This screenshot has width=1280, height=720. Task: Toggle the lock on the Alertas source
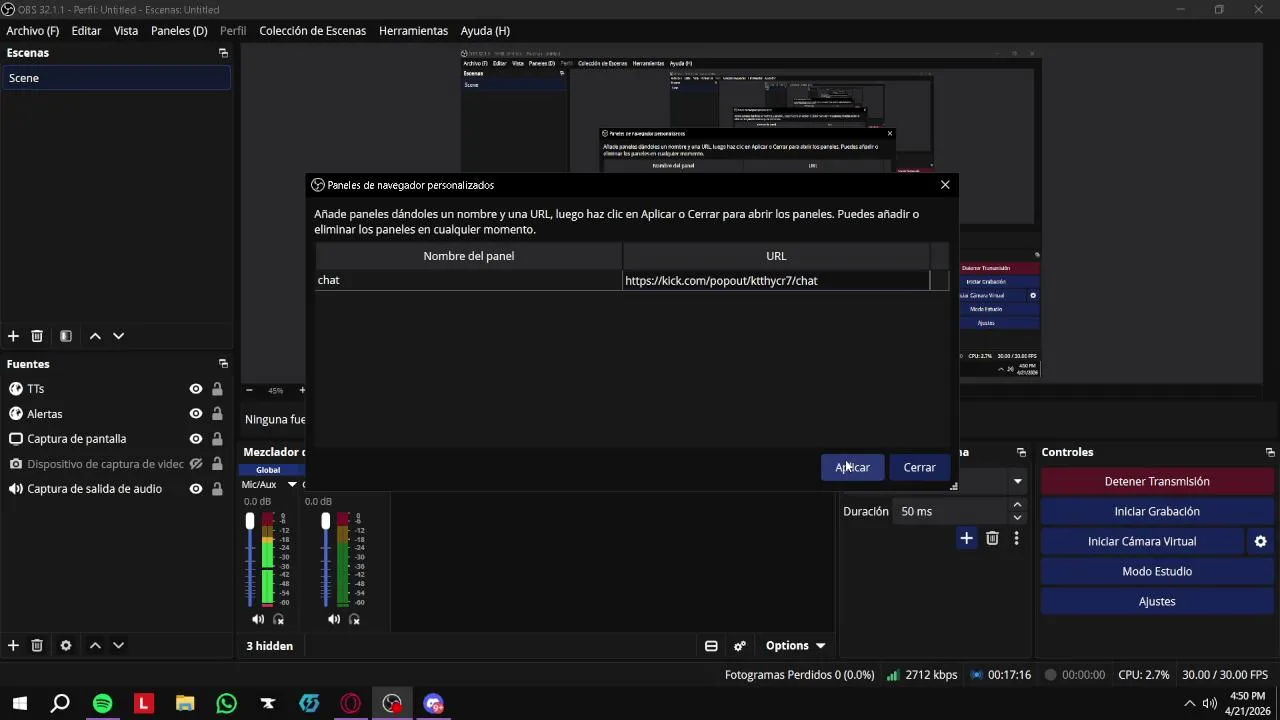(x=217, y=414)
